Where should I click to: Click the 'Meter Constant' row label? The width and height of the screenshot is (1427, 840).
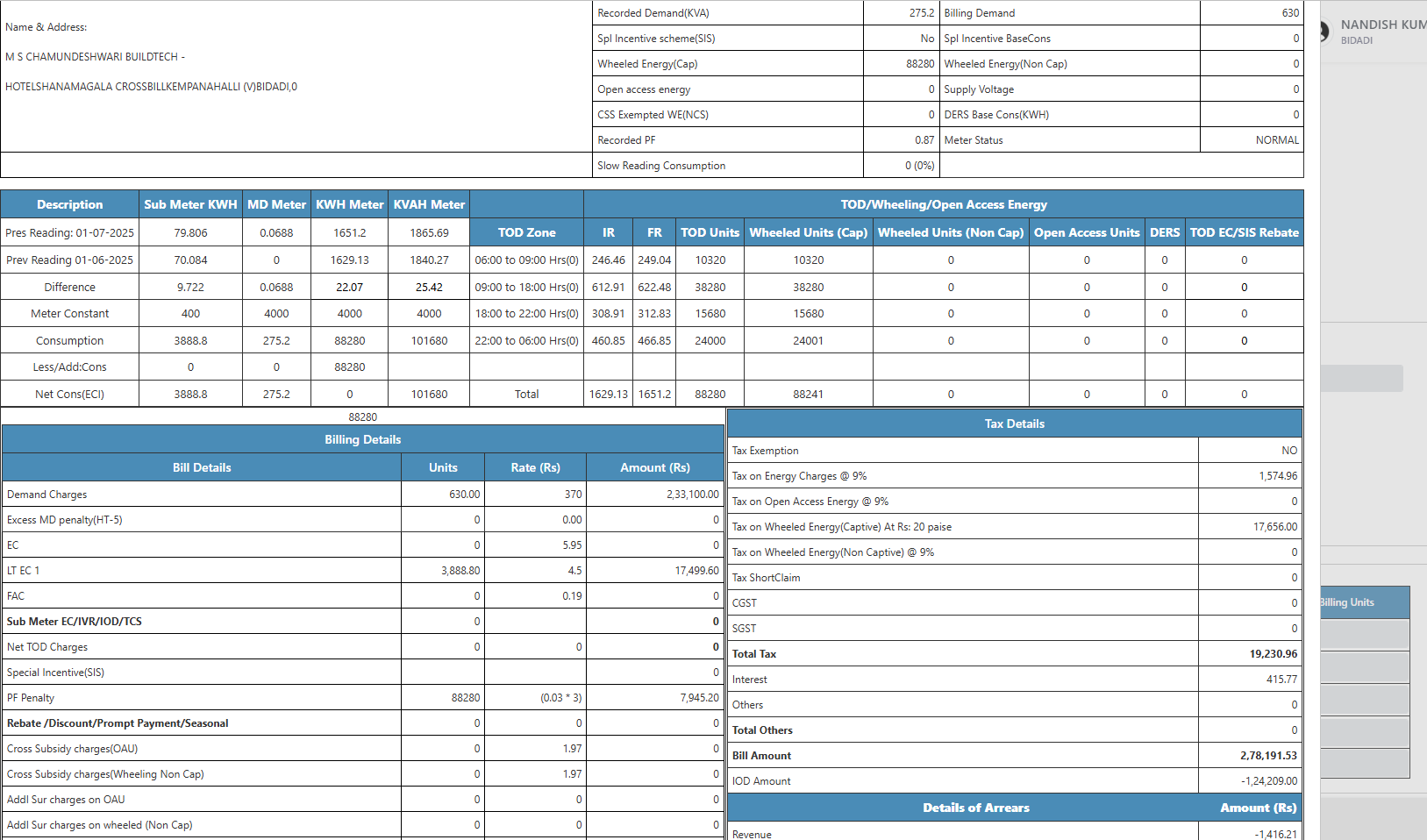(x=69, y=314)
